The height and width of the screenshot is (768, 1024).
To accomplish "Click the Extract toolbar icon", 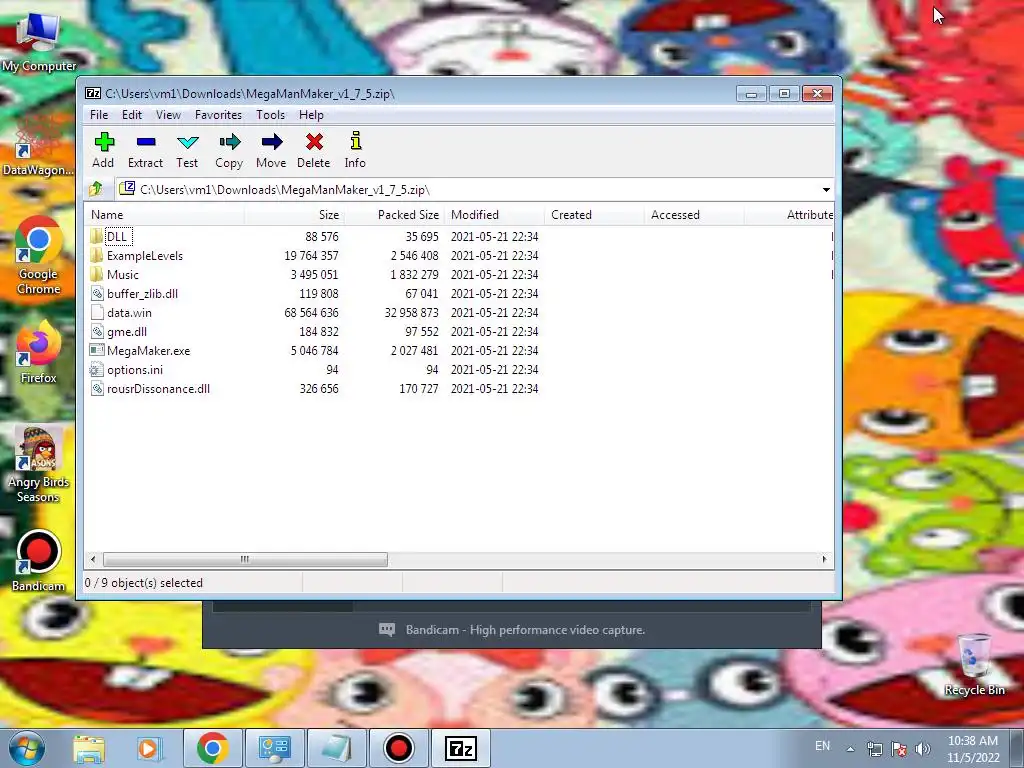I will (146, 142).
